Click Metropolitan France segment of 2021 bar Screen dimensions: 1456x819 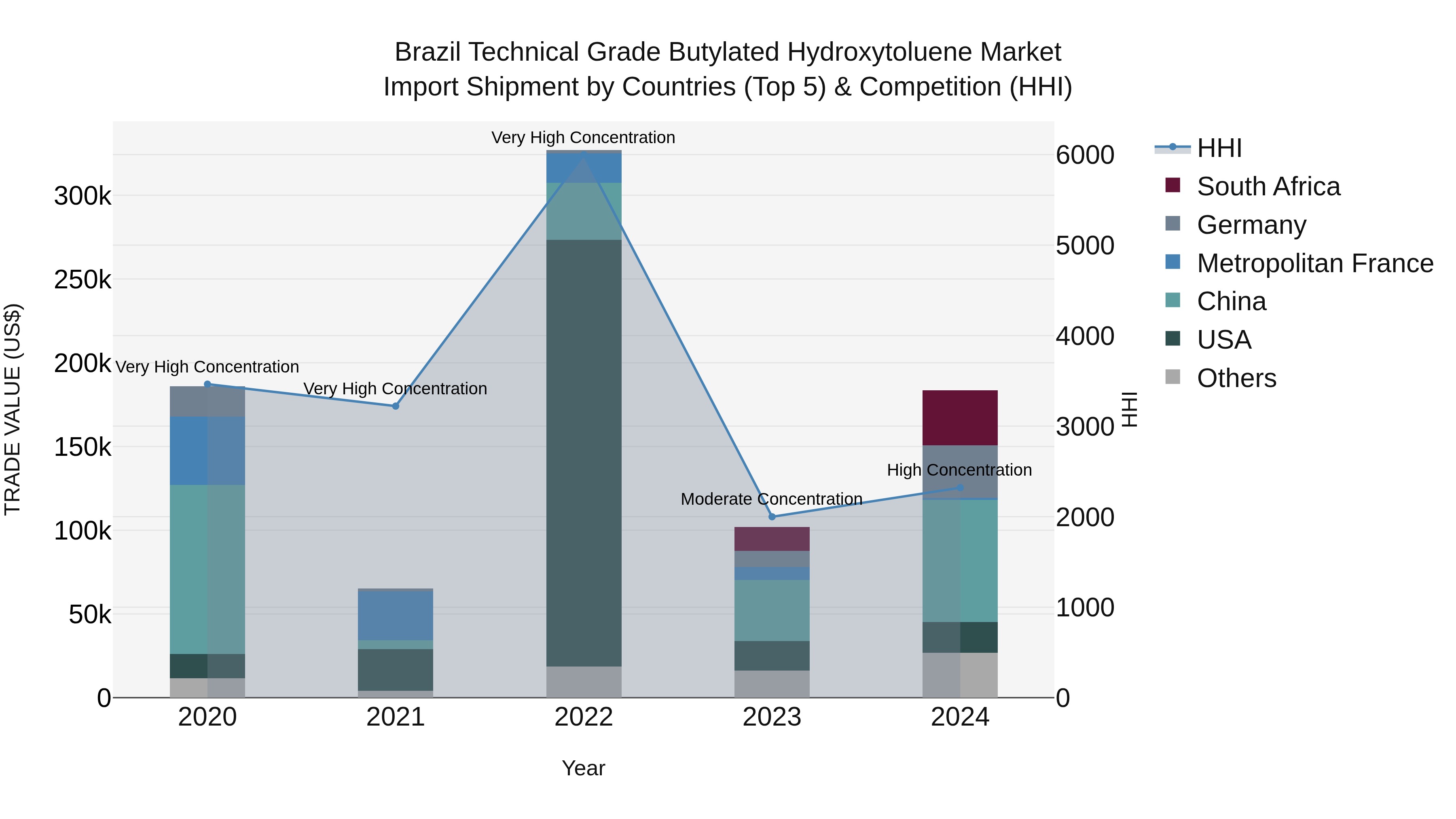pyautogui.click(x=396, y=616)
